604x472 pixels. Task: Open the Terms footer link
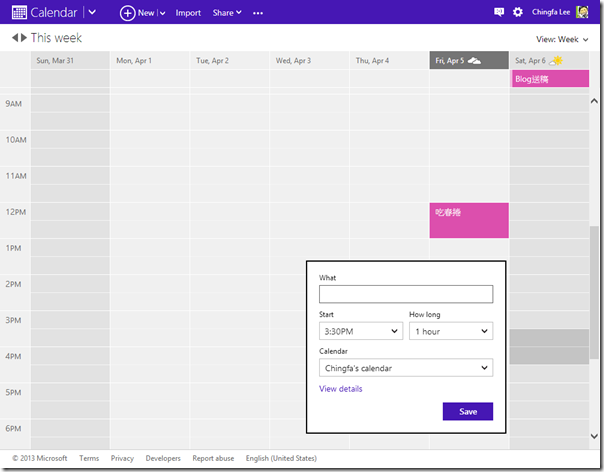(89, 458)
